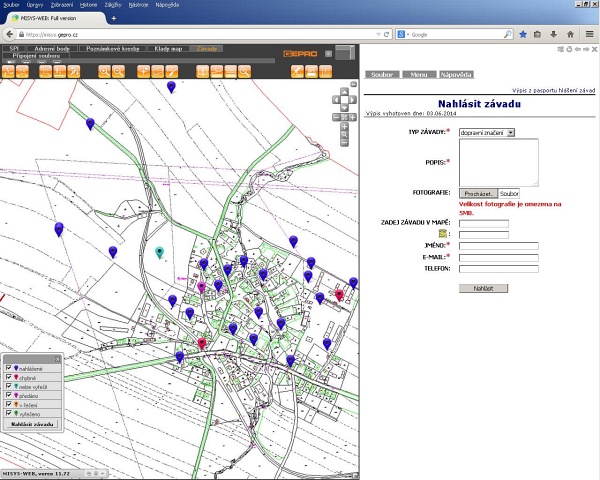
Task: Toggle the 'vyřešeno' legend checkbox
Action: (9, 413)
